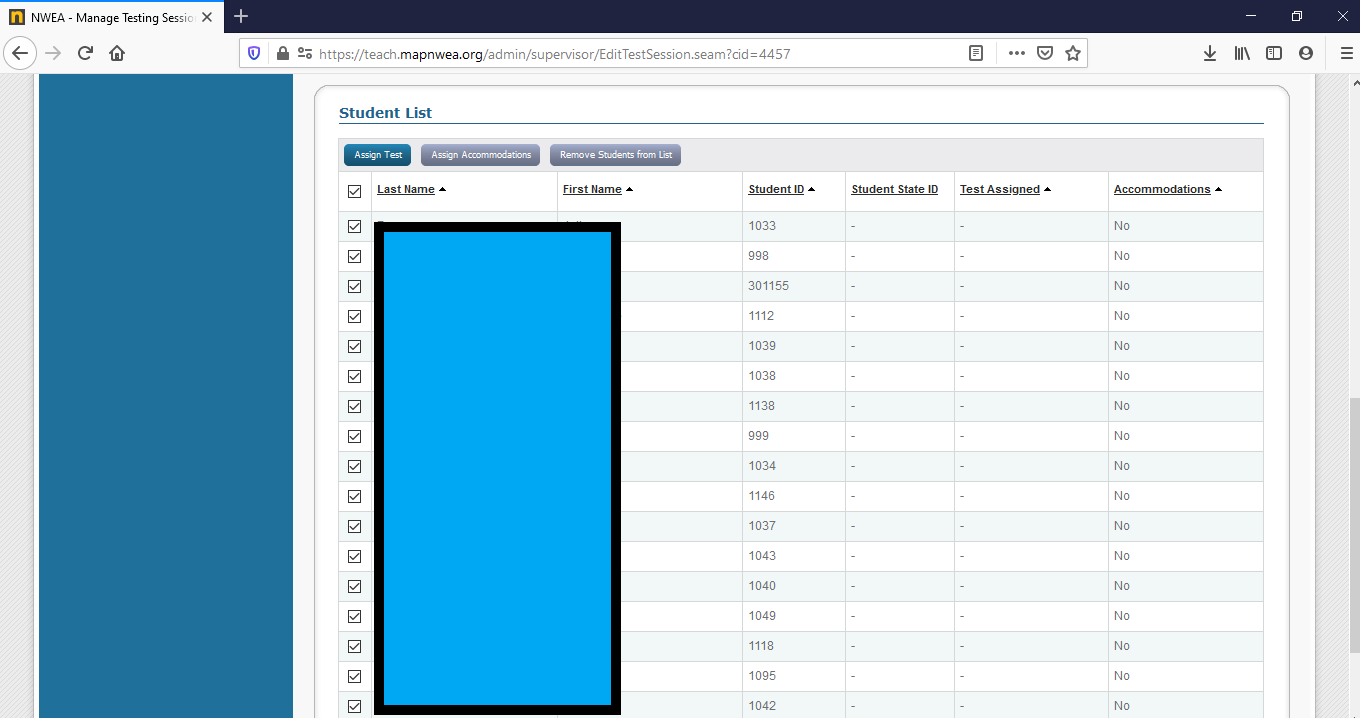1360x718 pixels.
Task: Open a new browser tab
Action: click(x=241, y=16)
